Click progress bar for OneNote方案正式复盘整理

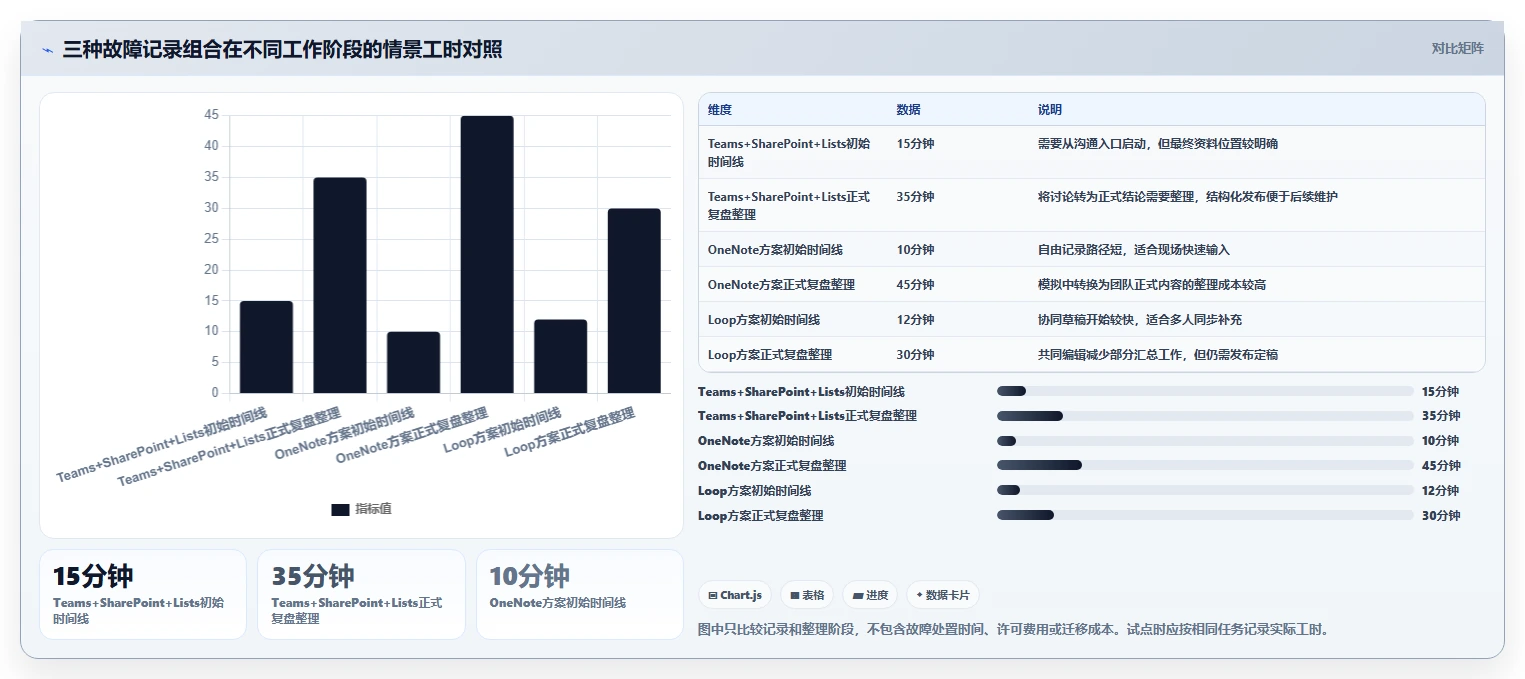tap(1205, 465)
